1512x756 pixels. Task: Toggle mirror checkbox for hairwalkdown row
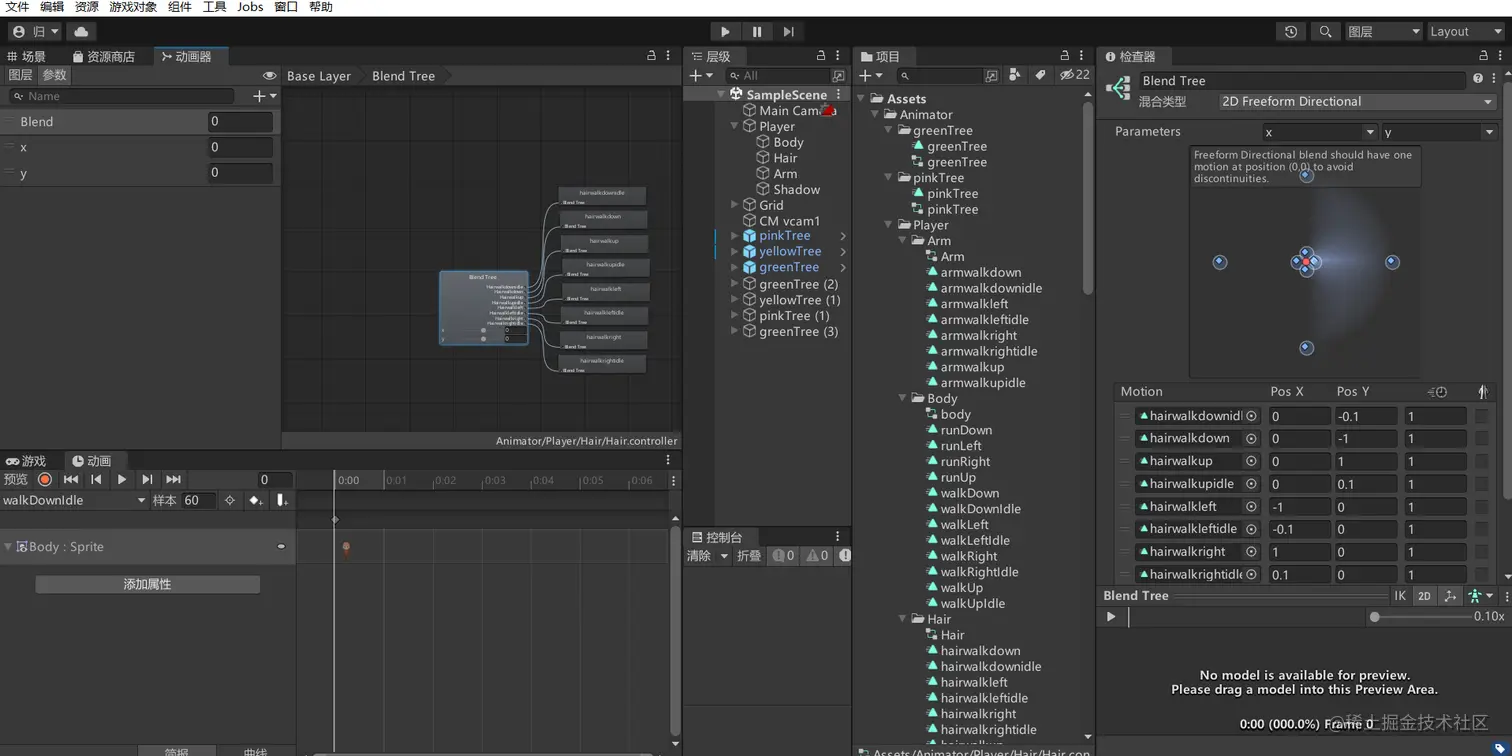[x=1481, y=438]
